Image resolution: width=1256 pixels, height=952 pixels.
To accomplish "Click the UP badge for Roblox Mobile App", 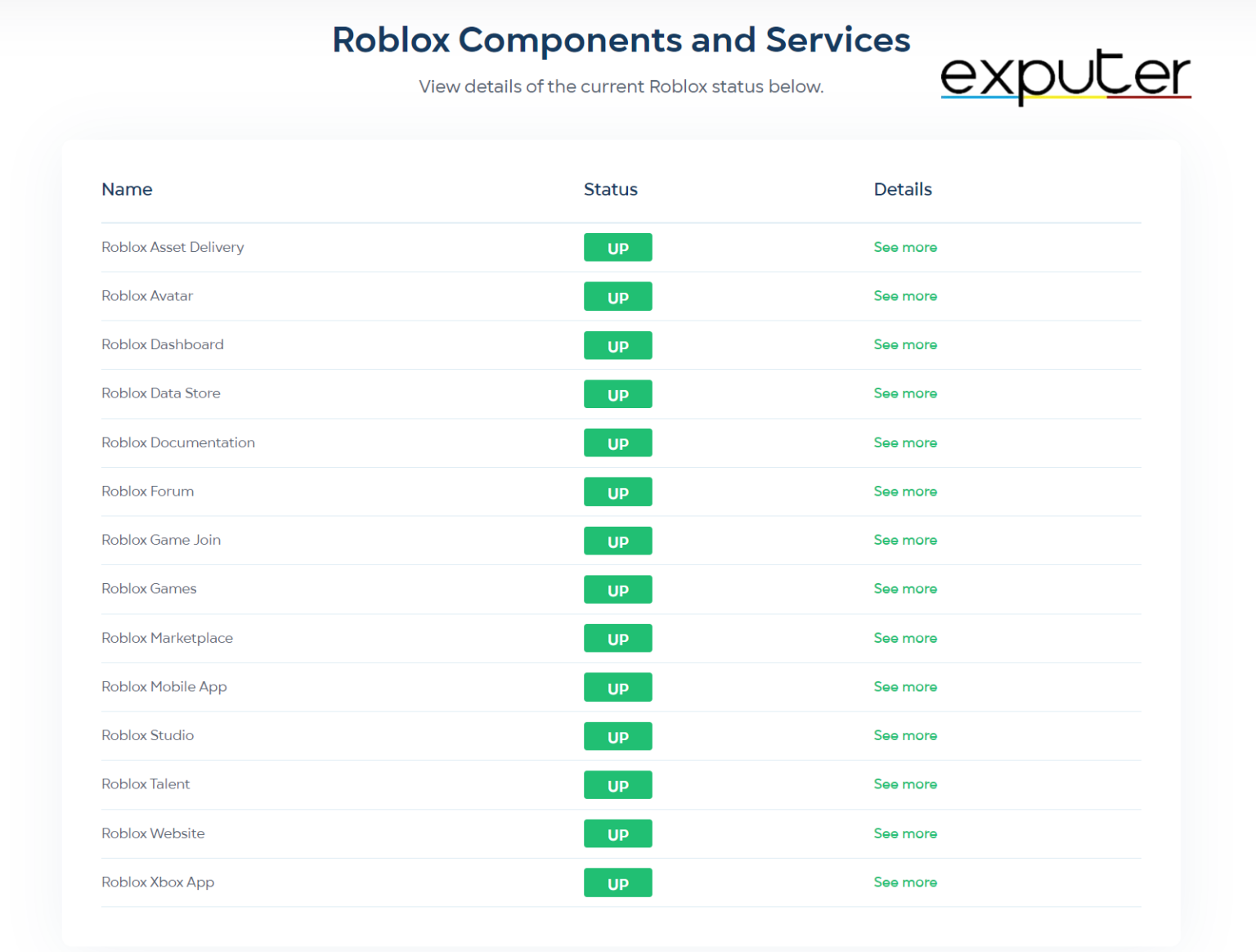I will [617, 687].
